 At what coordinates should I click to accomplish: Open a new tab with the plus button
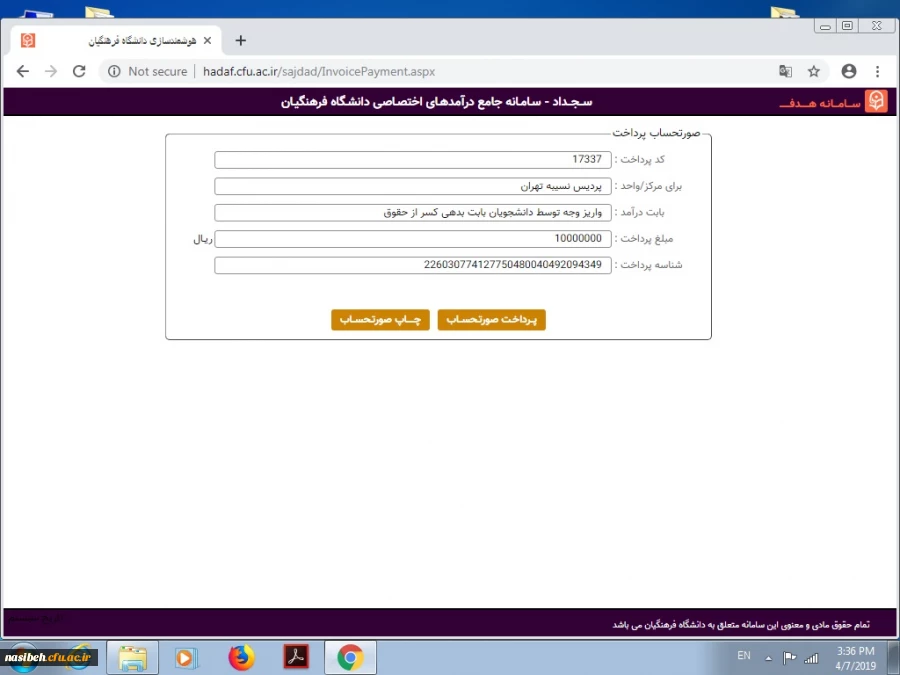[240, 41]
